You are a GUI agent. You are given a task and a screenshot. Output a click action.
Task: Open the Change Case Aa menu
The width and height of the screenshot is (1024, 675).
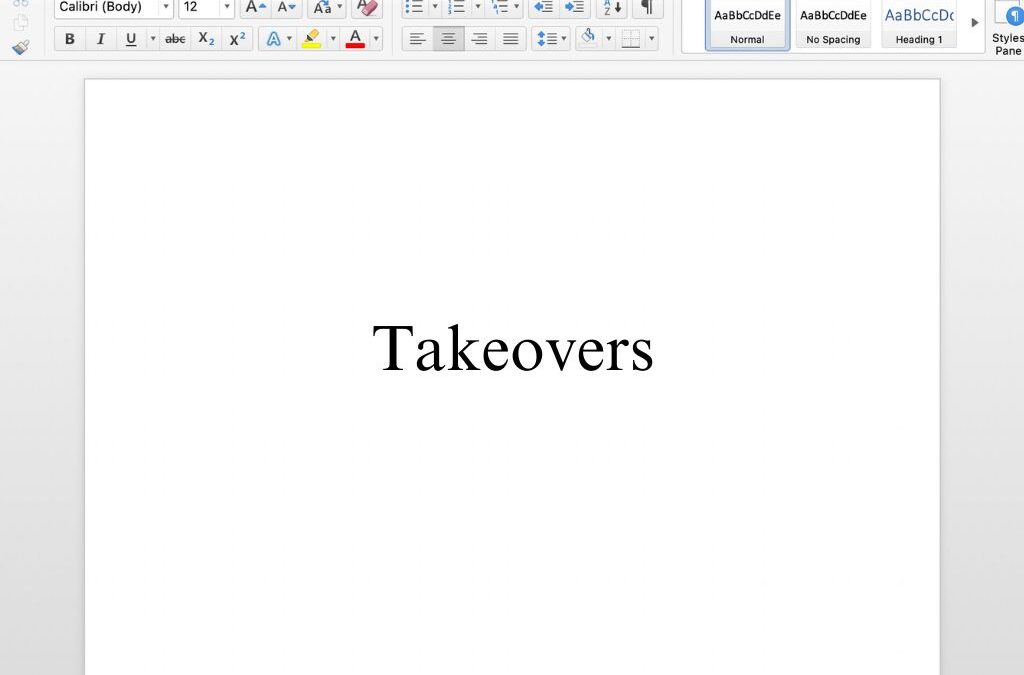coord(327,7)
